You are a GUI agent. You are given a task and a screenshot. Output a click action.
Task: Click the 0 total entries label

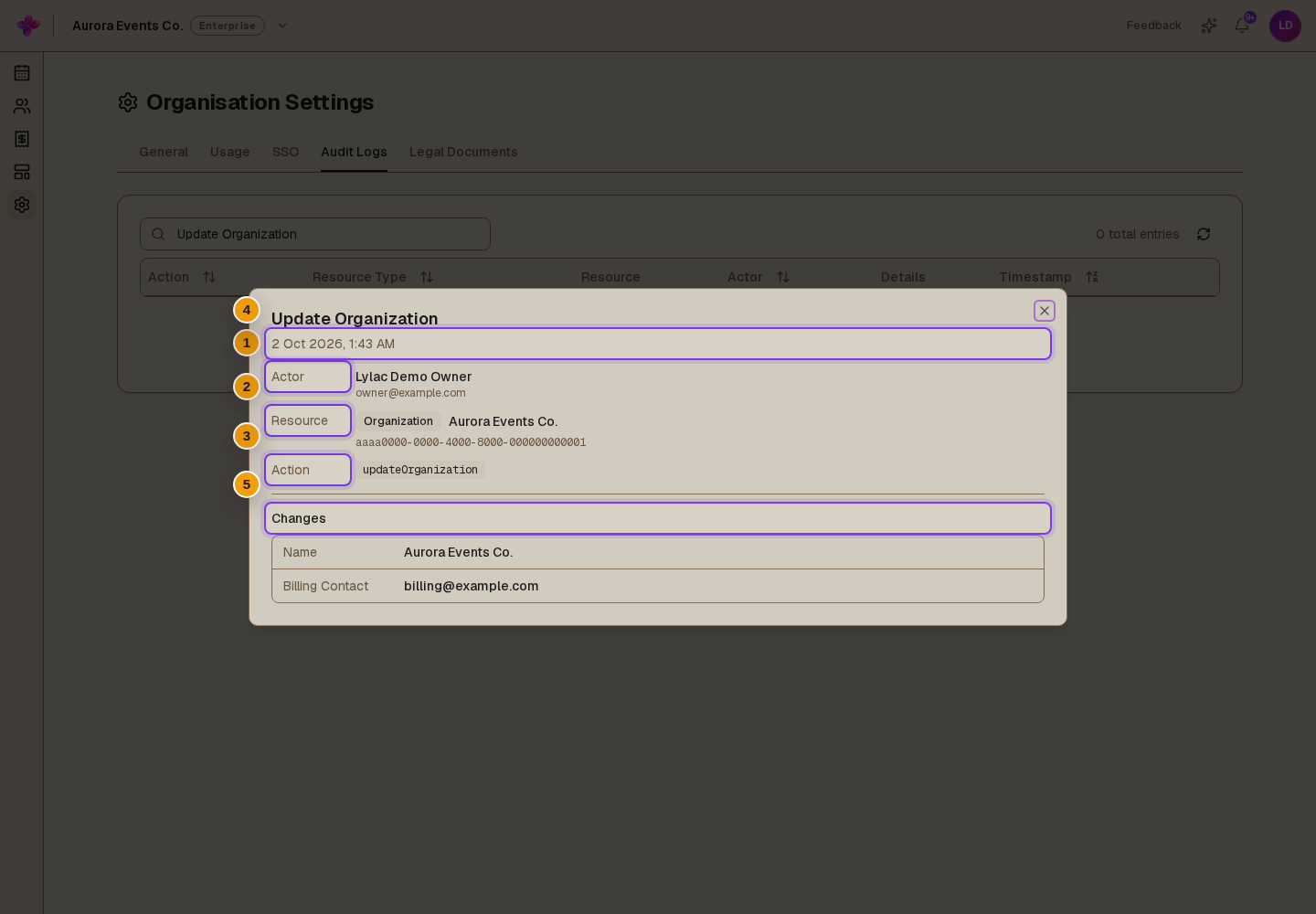coord(1138,234)
